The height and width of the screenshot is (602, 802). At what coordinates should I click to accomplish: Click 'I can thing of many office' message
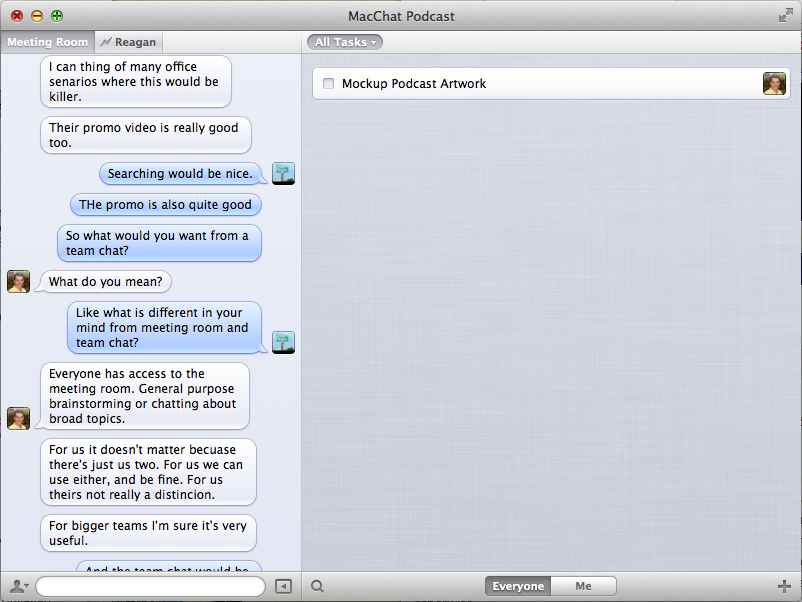[x=136, y=81]
